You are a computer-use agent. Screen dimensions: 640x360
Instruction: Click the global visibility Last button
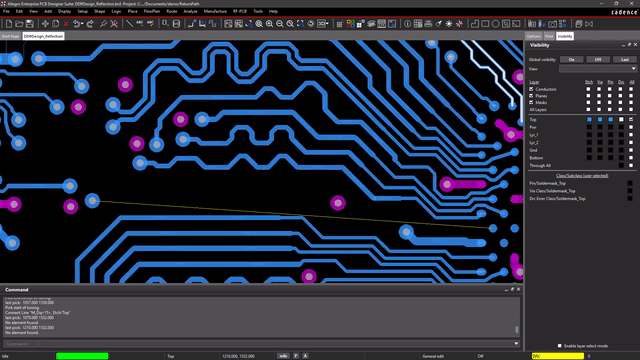(x=624, y=60)
